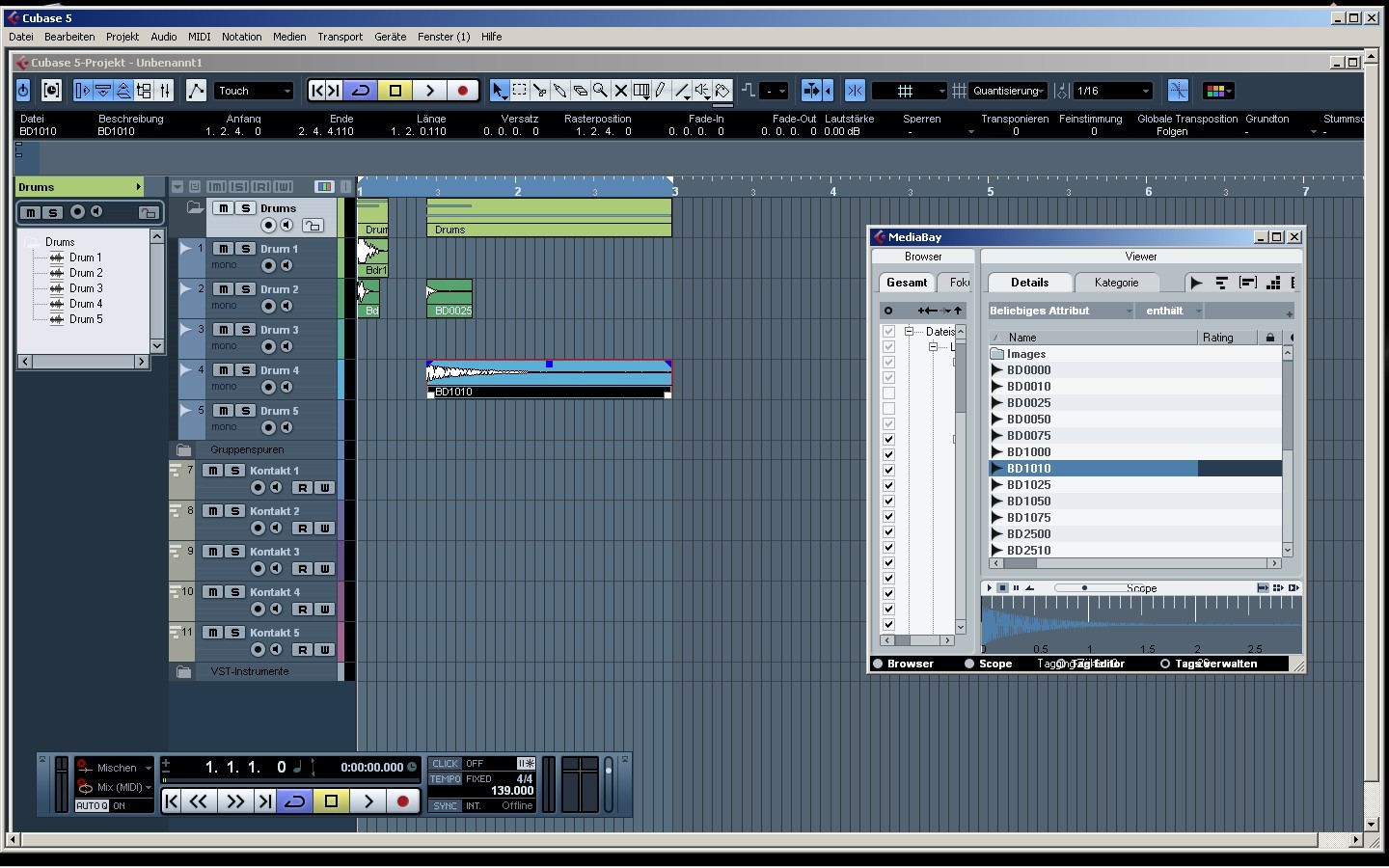
Task: Open the Mixer from toolbar
Action: point(165,91)
